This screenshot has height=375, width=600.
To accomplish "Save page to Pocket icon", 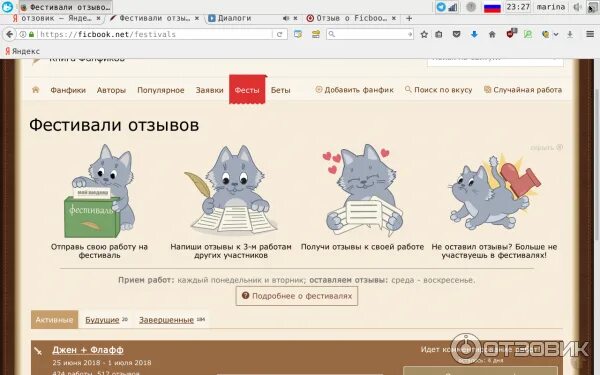I will click(456, 34).
